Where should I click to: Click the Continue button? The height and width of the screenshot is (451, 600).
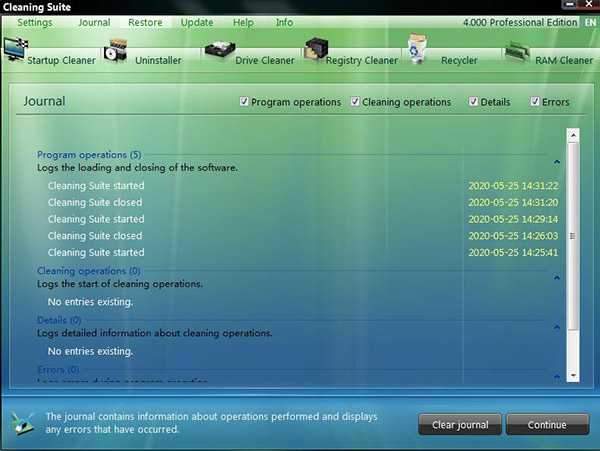click(x=547, y=425)
